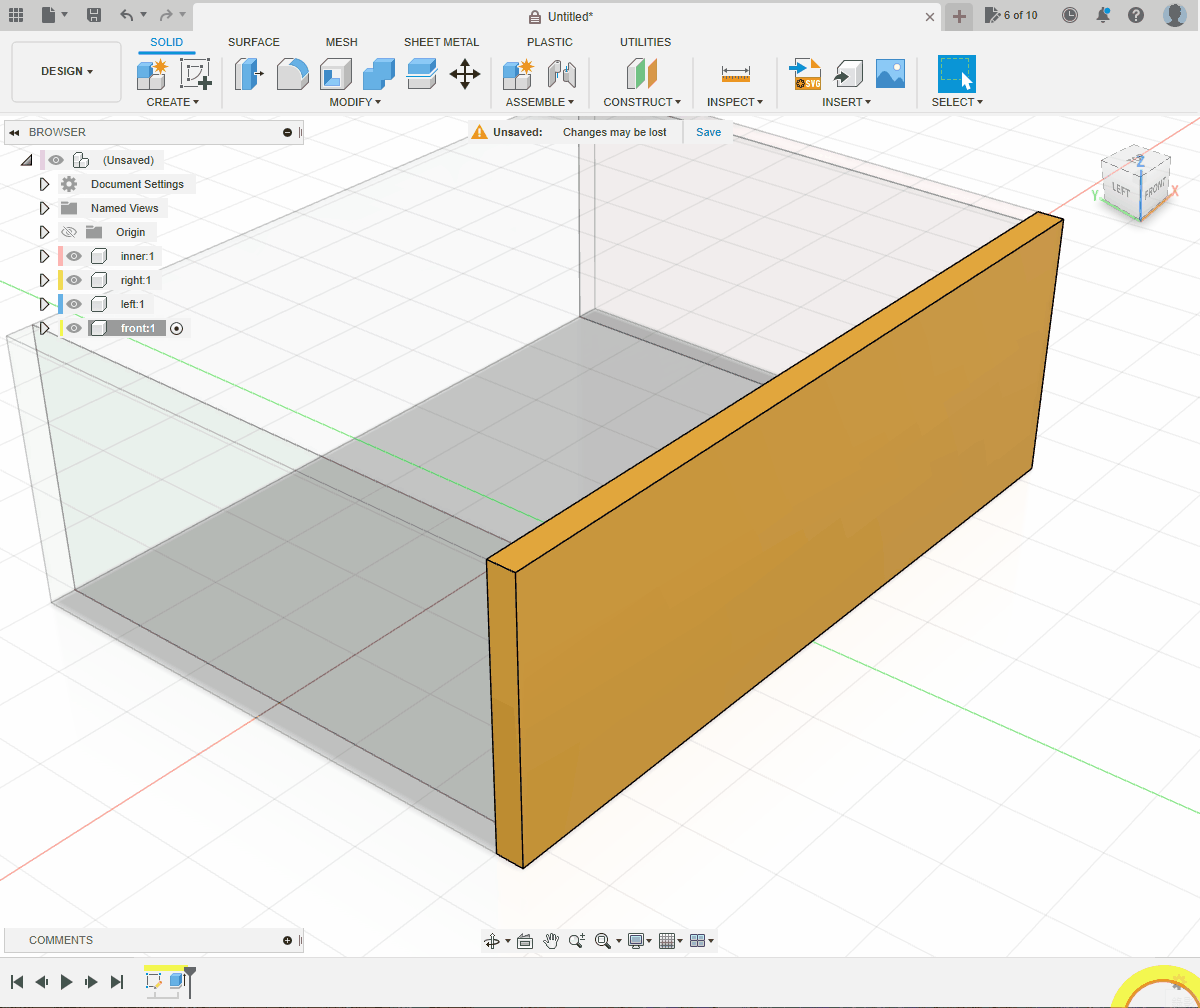Open the DESIGN workspace dropdown
Image resolution: width=1200 pixels, height=1008 pixels.
[66, 72]
